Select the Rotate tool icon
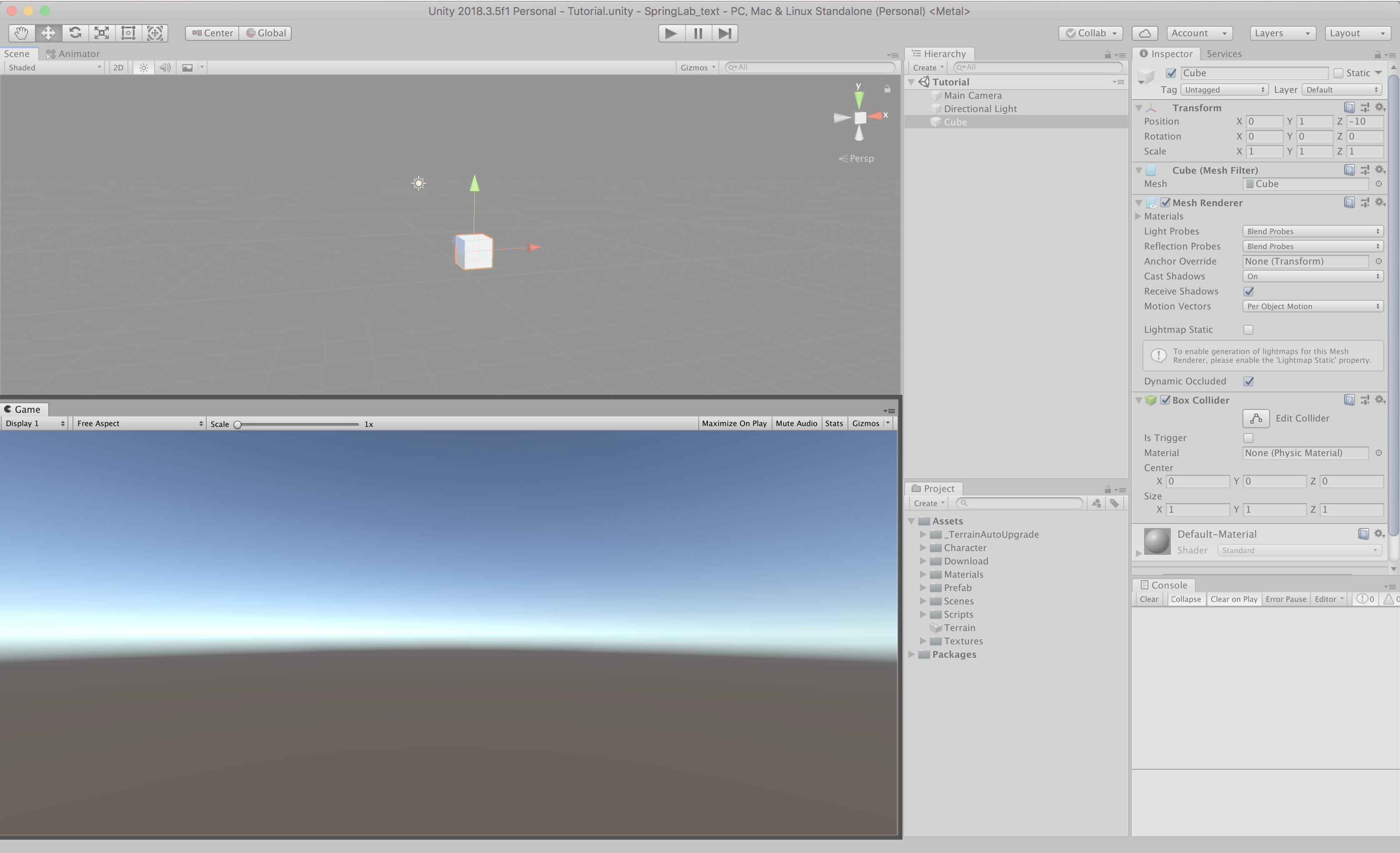The width and height of the screenshot is (1400, 853). coord(75,33)
